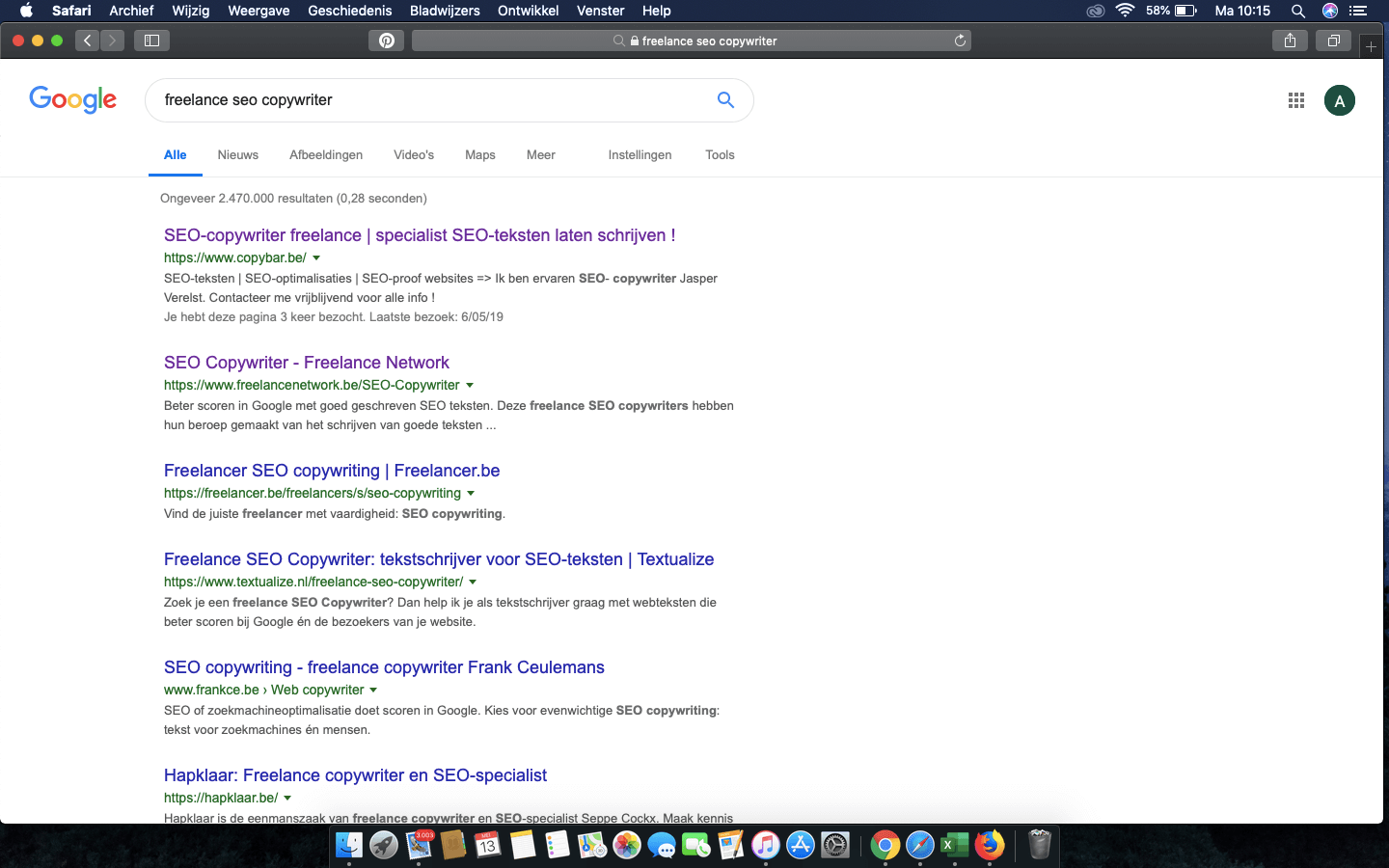The width and height of the screenshot is (1389, 868).
Task: Open the Ontwikkel menu
Action: [528, 11]
